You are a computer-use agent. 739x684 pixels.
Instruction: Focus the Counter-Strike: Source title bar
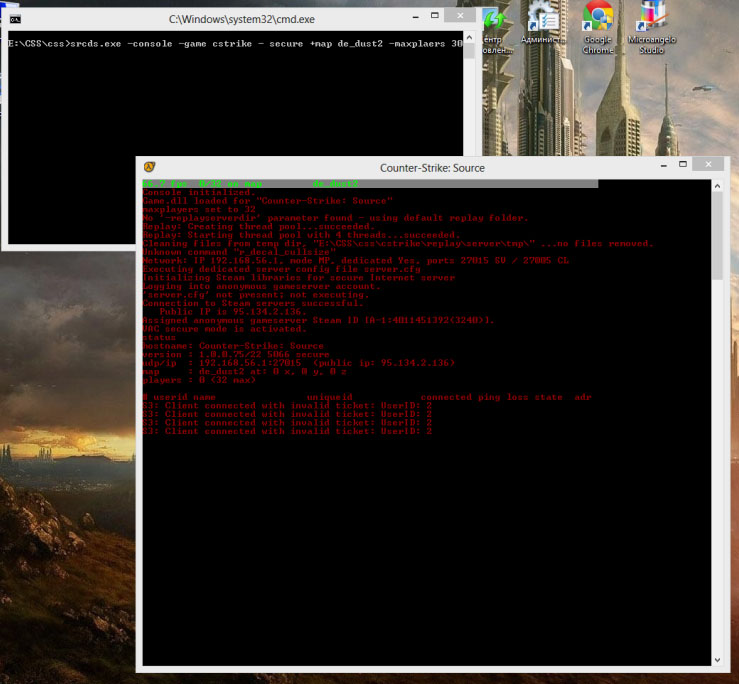[432, 167]
